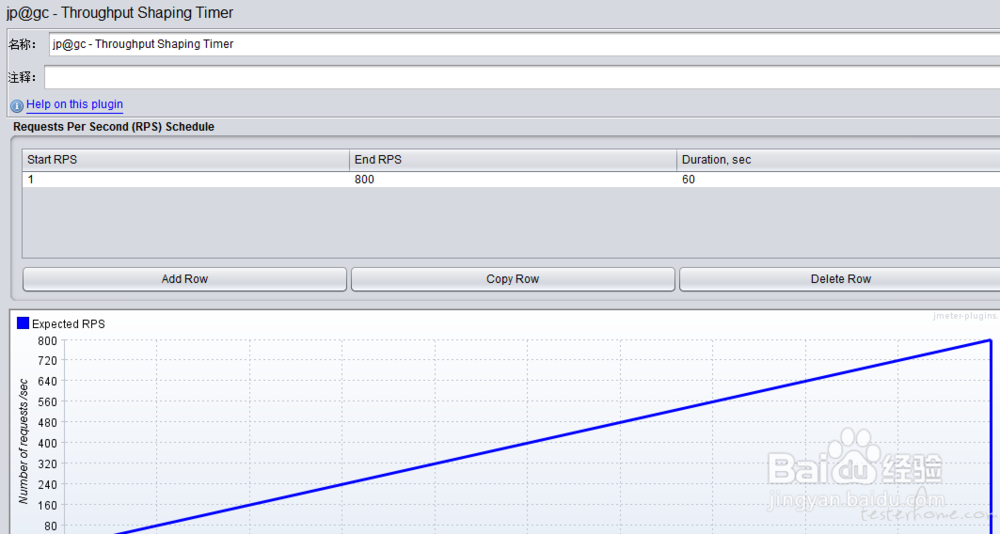Click the Requests Per Second (RPS) Schedule heading
Viewport: 1000px width, 534px height.
(114, 127)
